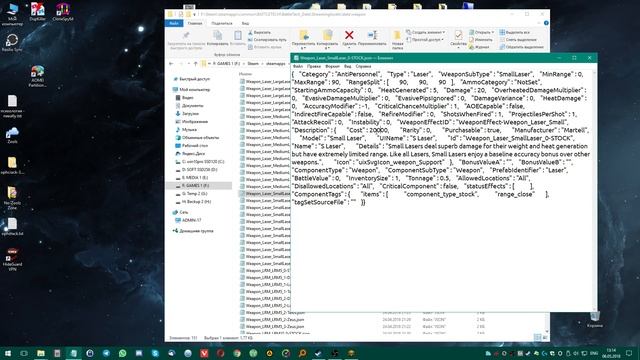This screenshot has width=640, height=360.
Task: Click Rename icon in Explorer ribbon
Action: coord(372,35)
